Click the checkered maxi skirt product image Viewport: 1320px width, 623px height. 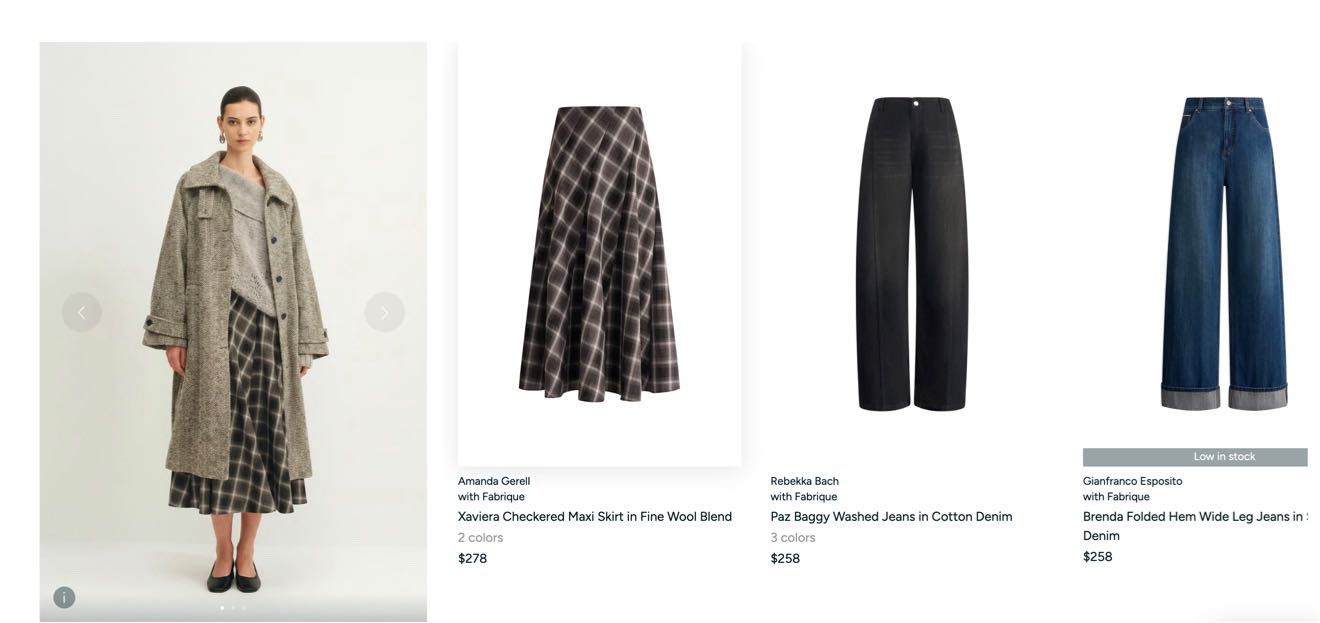click(599, 253)
